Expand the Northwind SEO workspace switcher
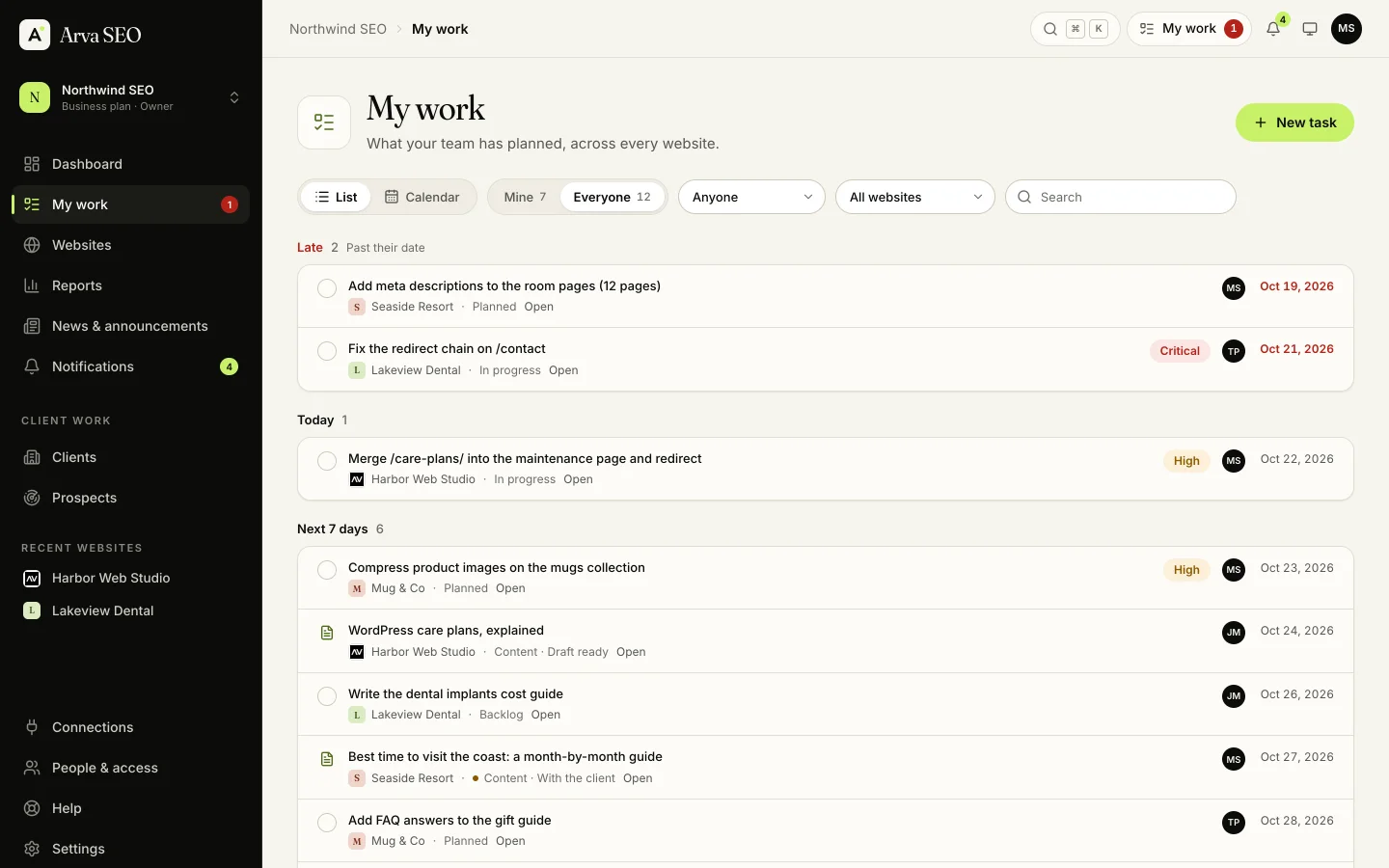Image resolution: width=1389 pixels, height=868 pixels. 130,97
